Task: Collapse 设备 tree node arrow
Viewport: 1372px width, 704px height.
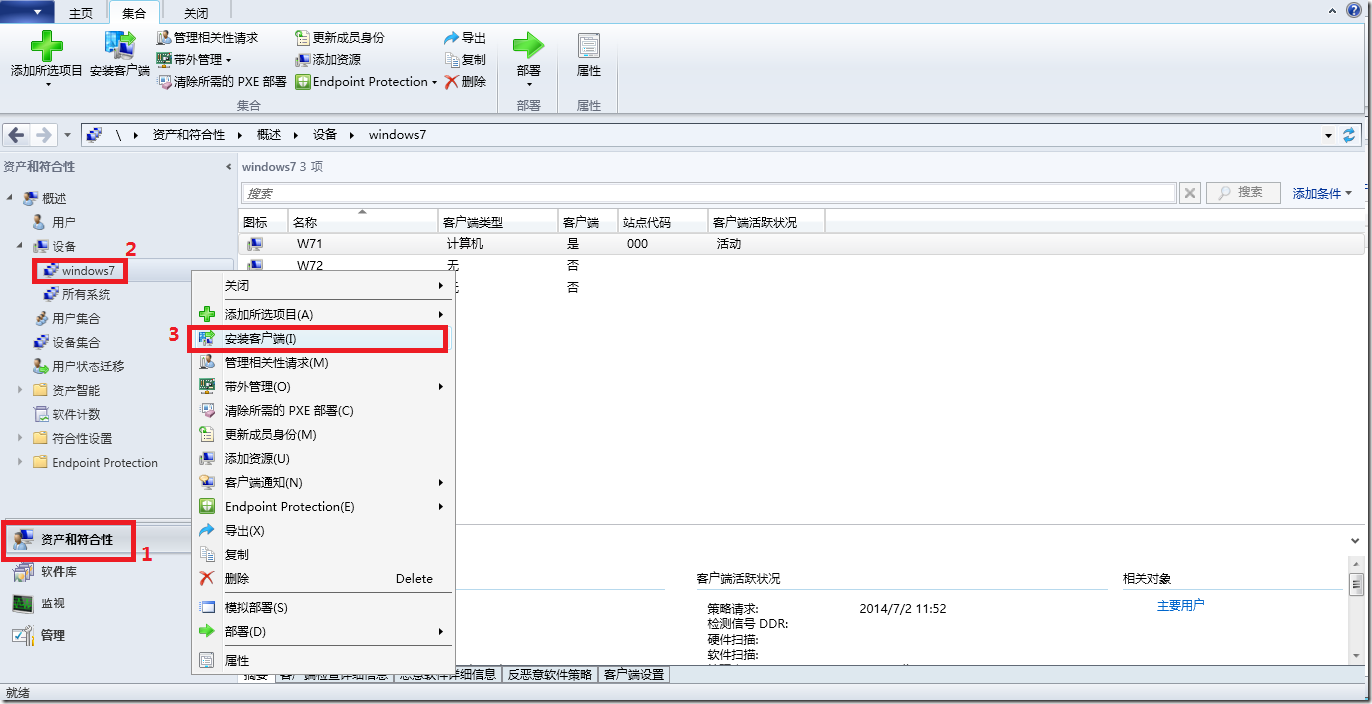Action: coord(20,246)
